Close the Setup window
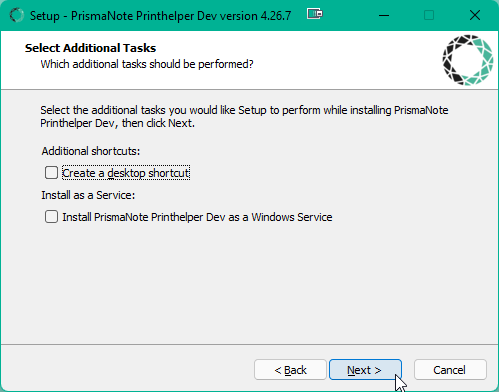The width and height of the screenshot is (499, 392). pyautogui.click(x=475, y=15)
